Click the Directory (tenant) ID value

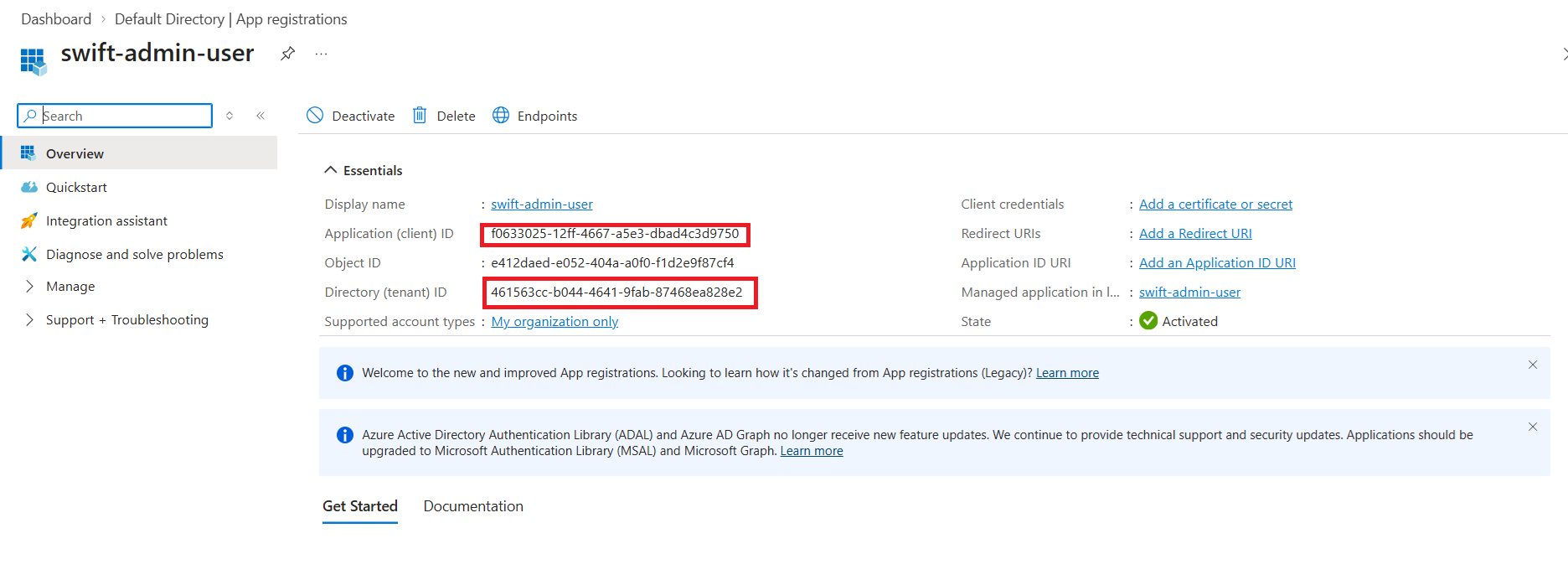pyautogui.click(x=616, y=292)
